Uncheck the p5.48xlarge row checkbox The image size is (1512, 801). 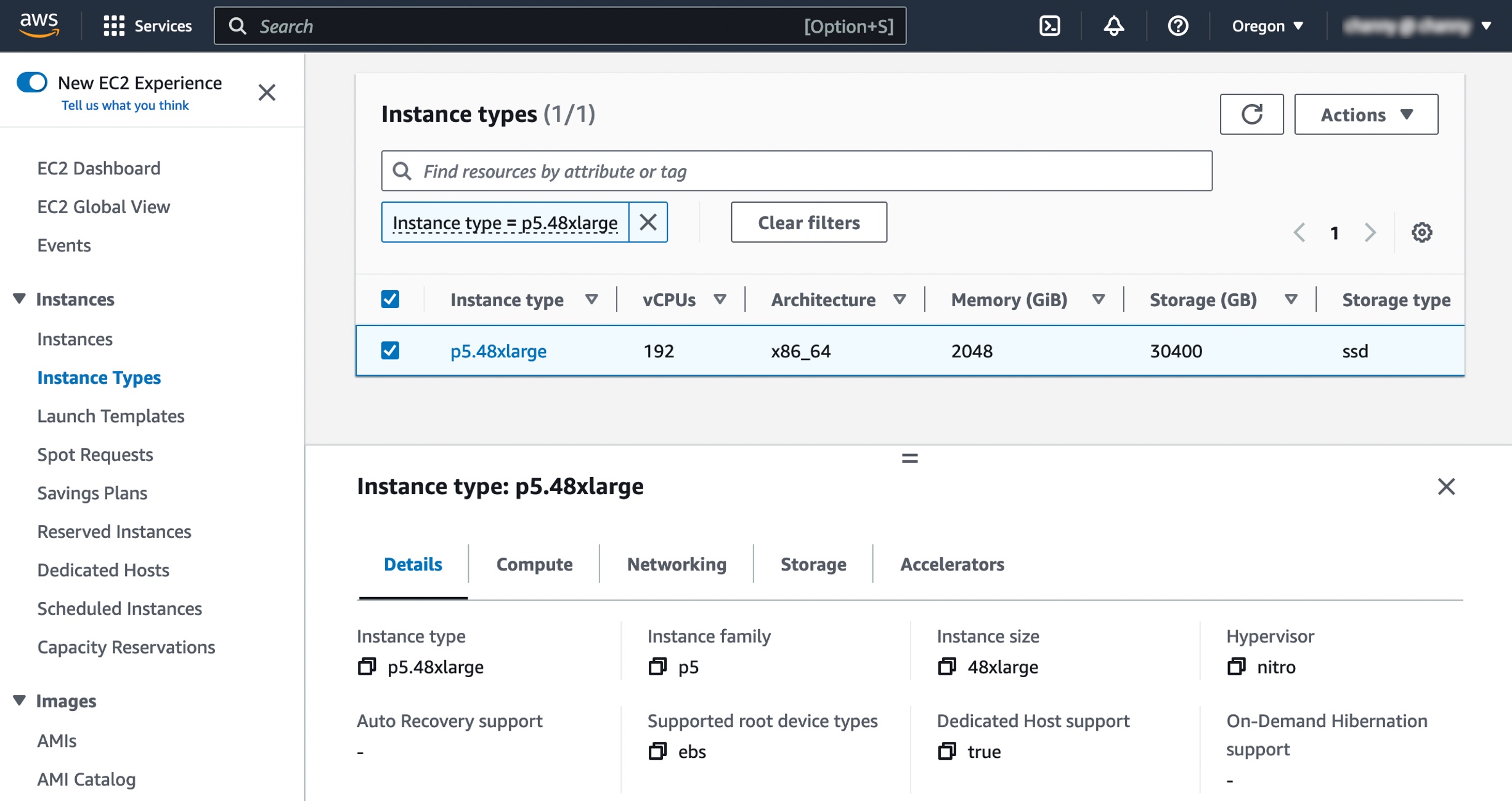(x=390, y=351)
